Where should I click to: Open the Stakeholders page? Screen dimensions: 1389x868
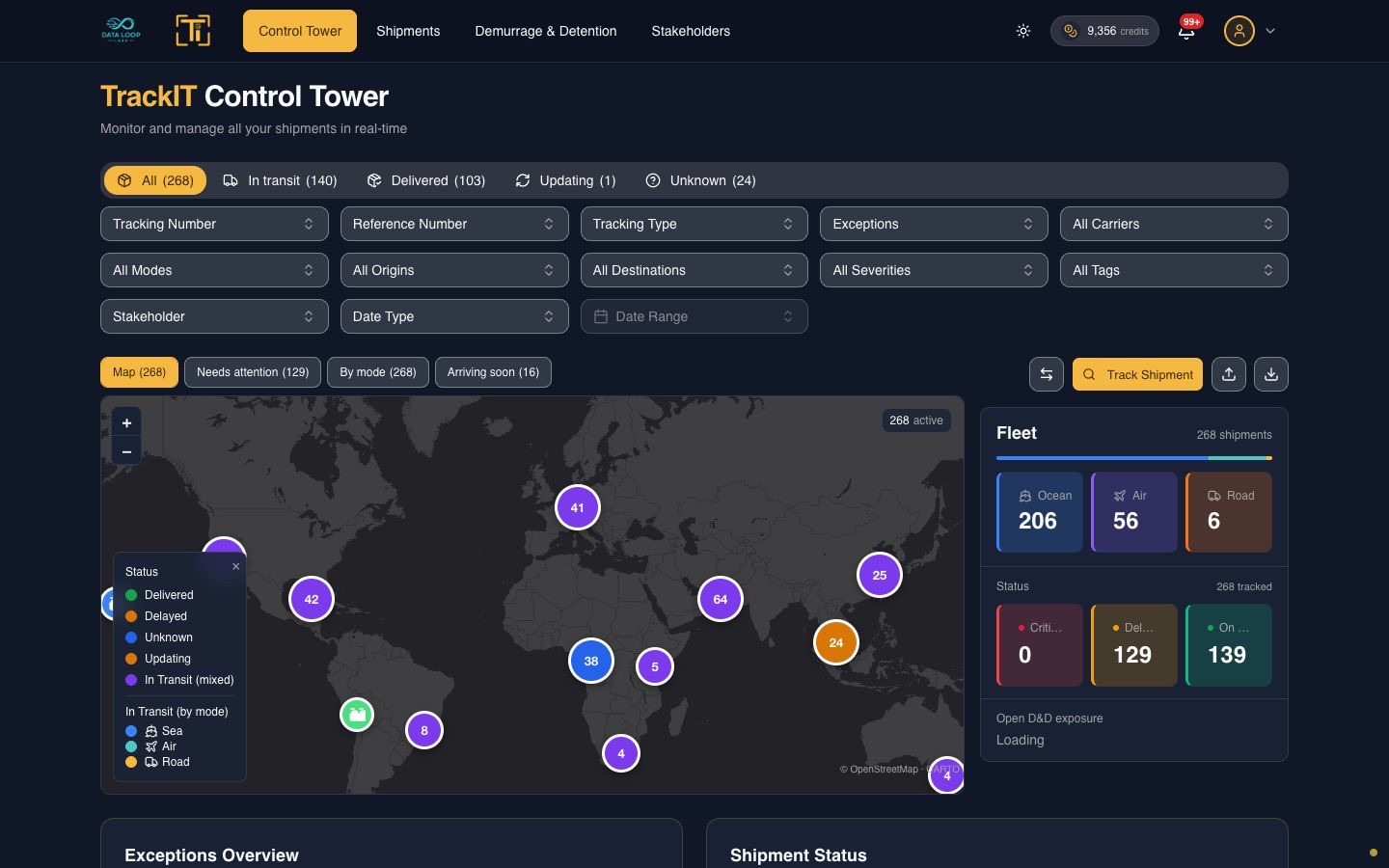coord(691,31)
